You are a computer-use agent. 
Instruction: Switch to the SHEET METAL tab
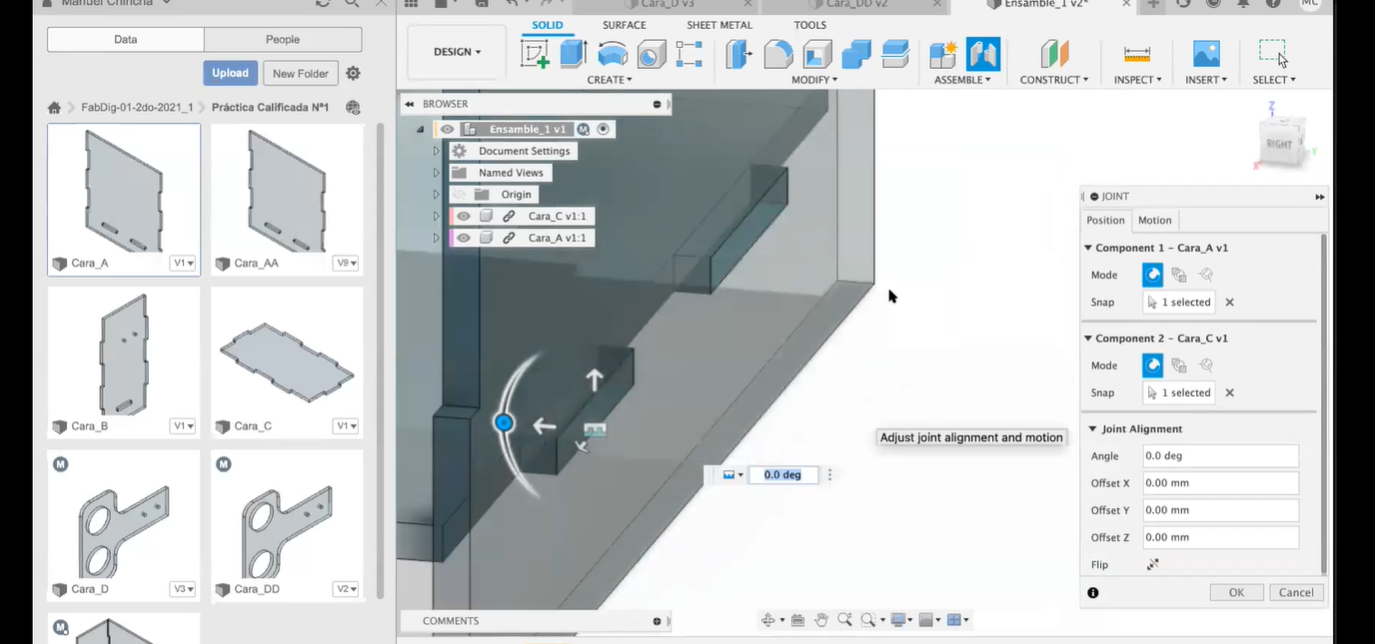719,25
